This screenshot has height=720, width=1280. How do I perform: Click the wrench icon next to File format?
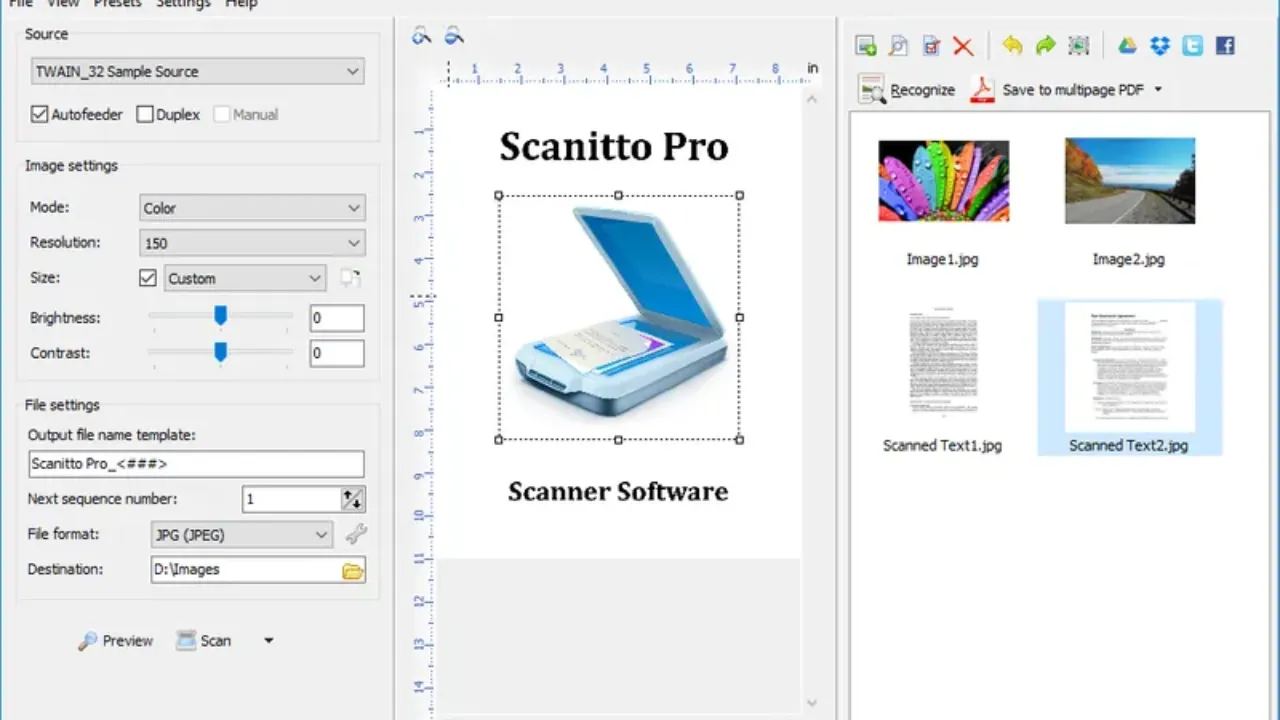point(355,535)
